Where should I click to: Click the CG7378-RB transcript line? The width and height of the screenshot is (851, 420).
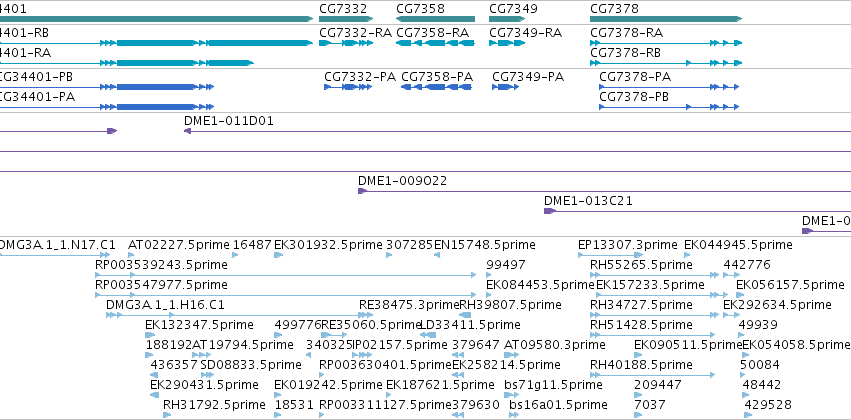pos(666,63)
